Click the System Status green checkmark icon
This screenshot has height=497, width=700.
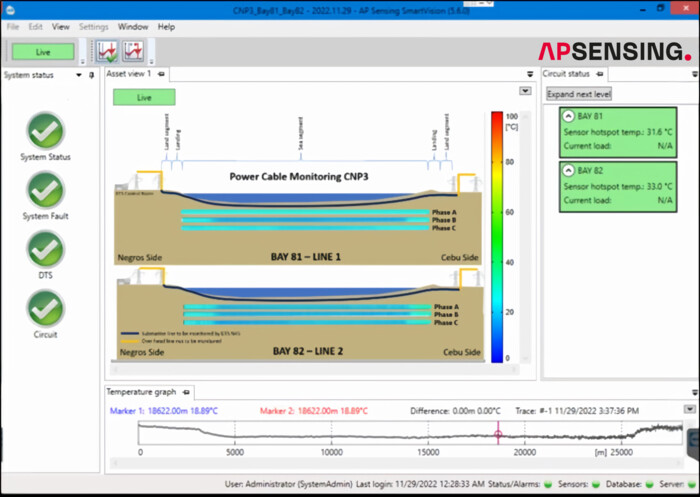coord(45,130)
